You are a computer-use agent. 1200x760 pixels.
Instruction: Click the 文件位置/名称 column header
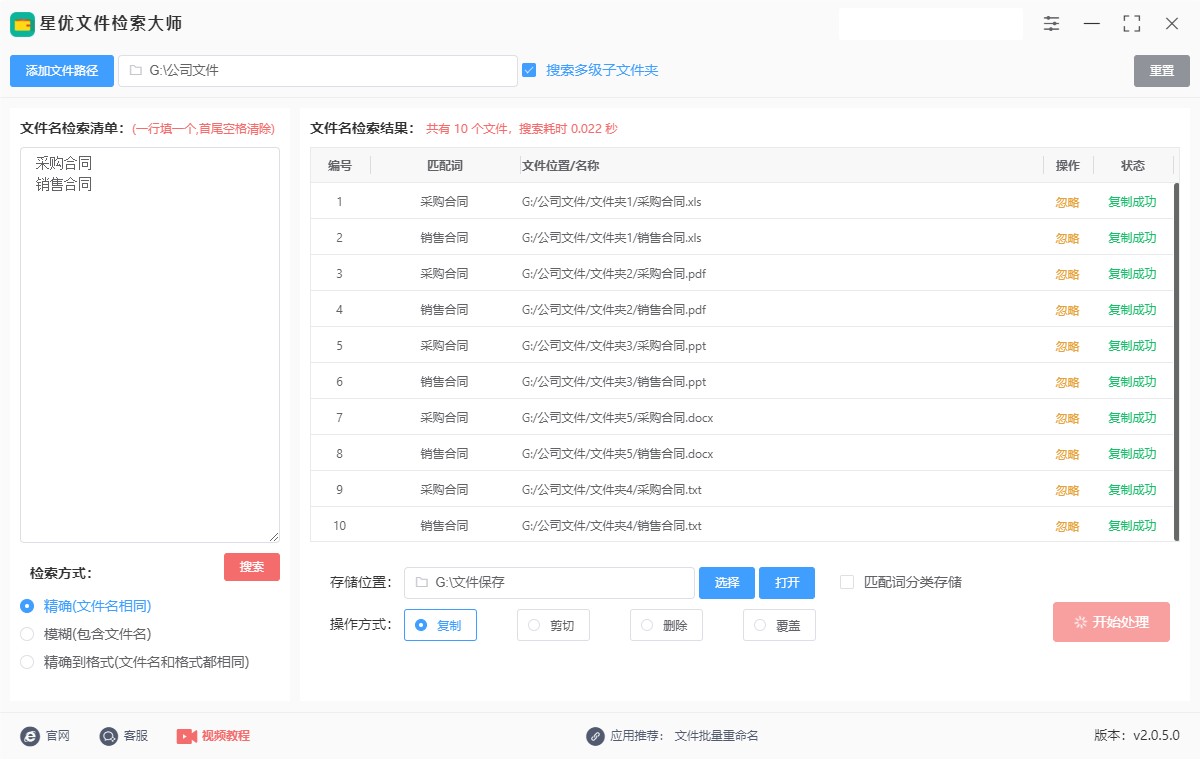tap(561, 166)
